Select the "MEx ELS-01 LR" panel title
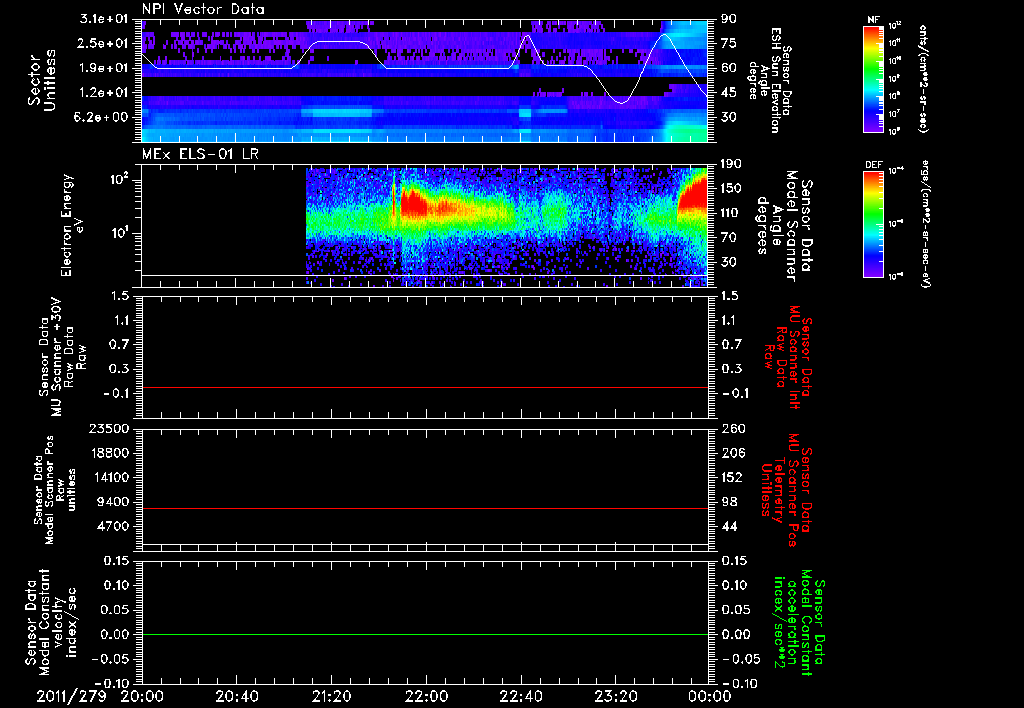 click(200, 155)
